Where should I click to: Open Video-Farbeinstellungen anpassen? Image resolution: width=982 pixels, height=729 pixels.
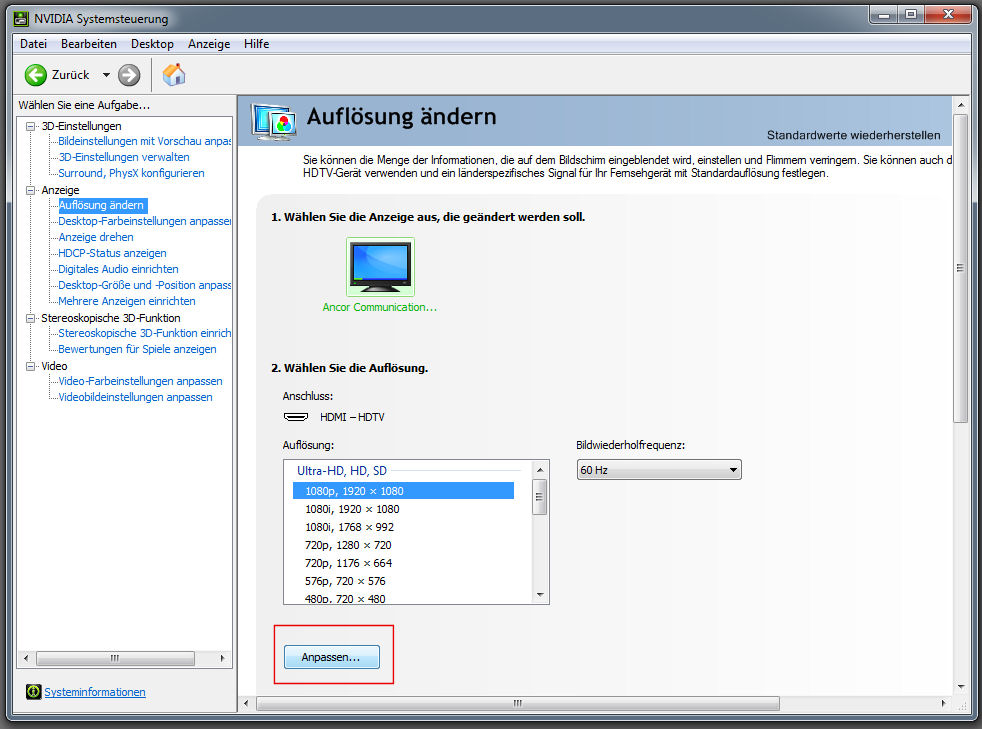pos(140,381)
